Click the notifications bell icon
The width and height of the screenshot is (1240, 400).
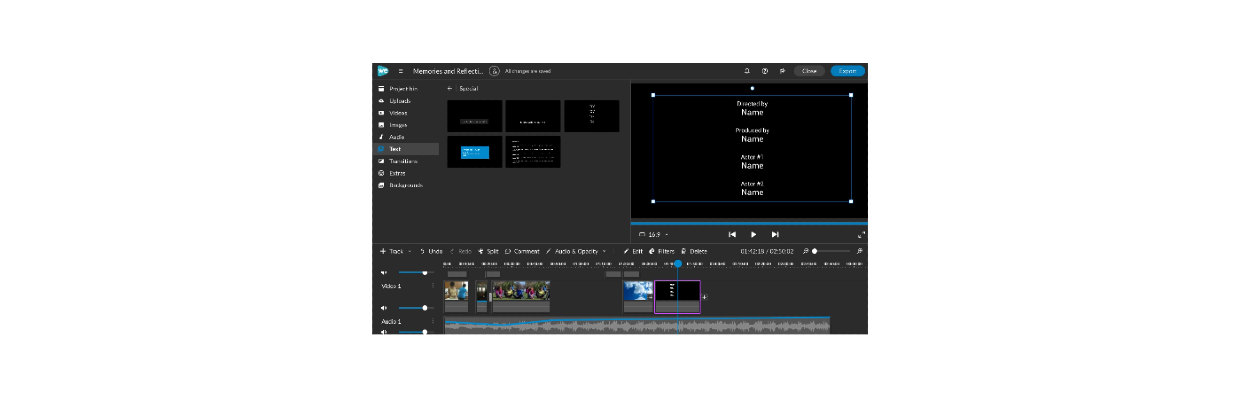[x=747, y=71]
